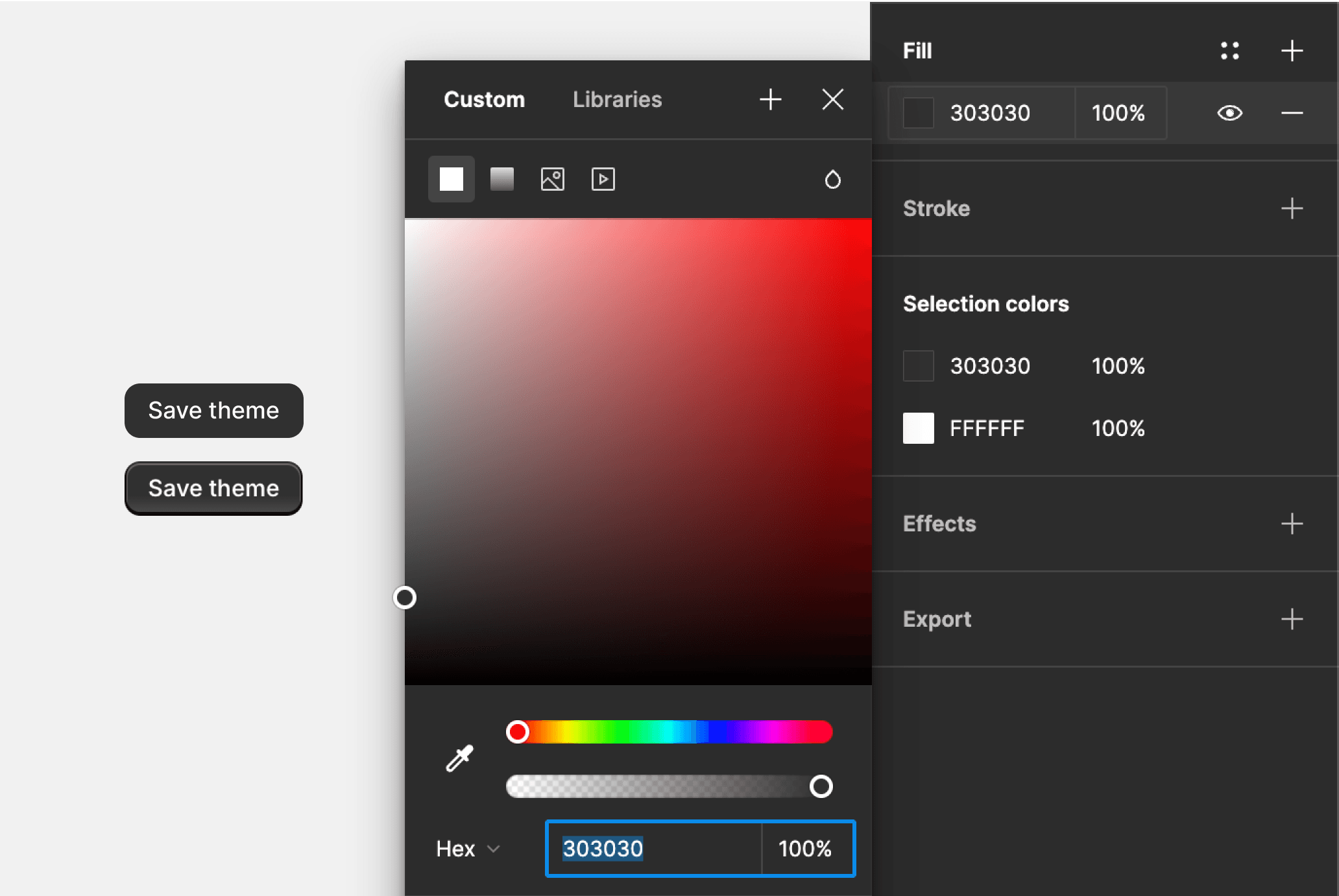Click the FFFFFF selection color swatch
The image size is (1339, 896).
918,428
